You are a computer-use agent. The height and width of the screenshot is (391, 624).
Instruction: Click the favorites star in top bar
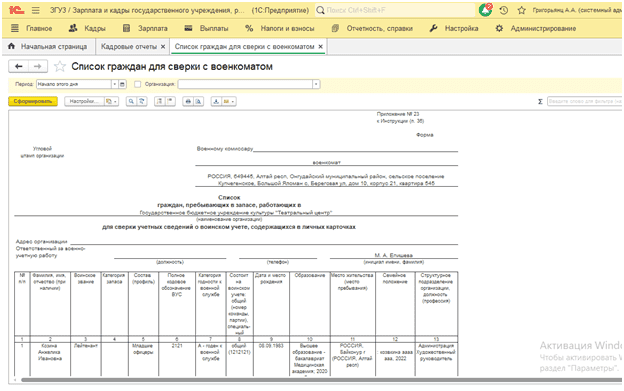(521, 10)
